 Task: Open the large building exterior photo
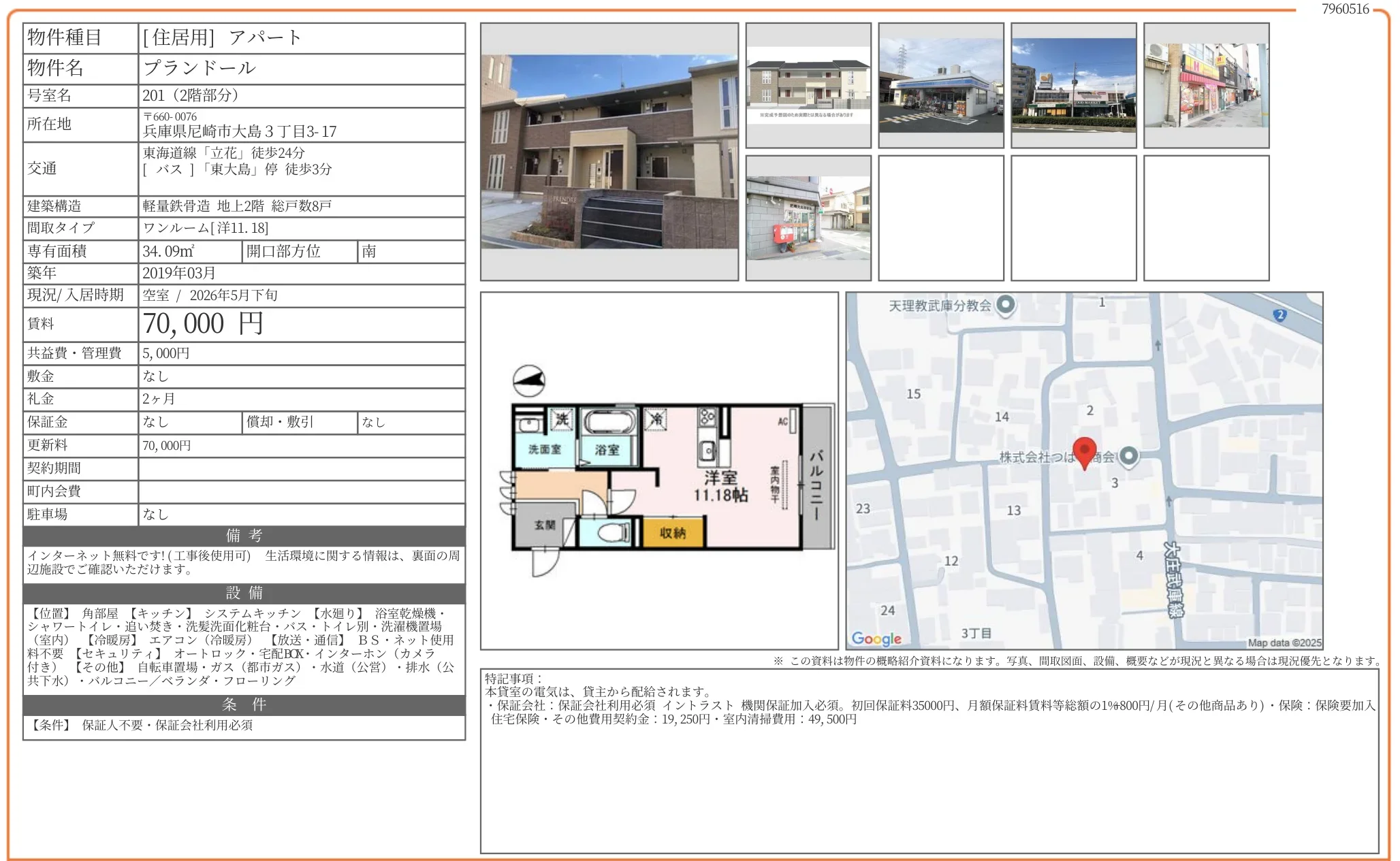[x=609, y=152]
